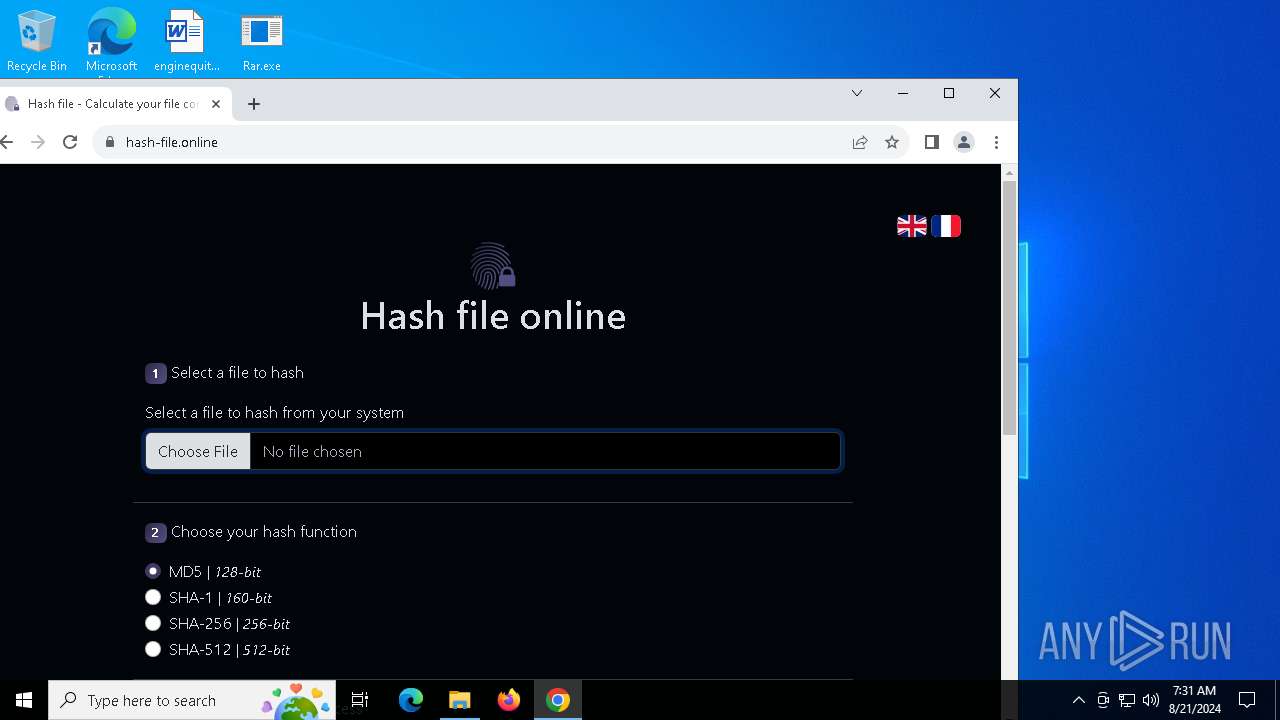Open the volume control in system tray
Viewport: 1280px width, 720px height.
pyautogui.click(x=1151, y=700)
